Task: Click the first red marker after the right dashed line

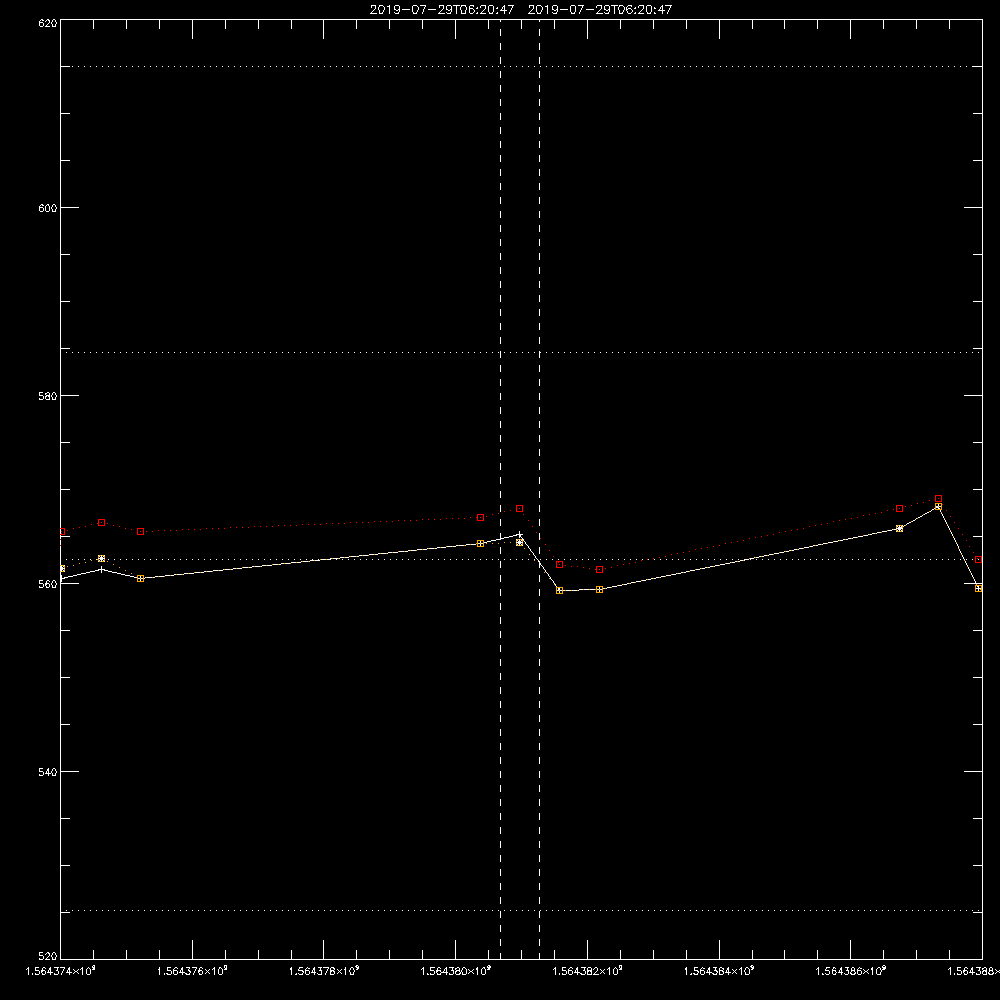Action: coord(560,564)
